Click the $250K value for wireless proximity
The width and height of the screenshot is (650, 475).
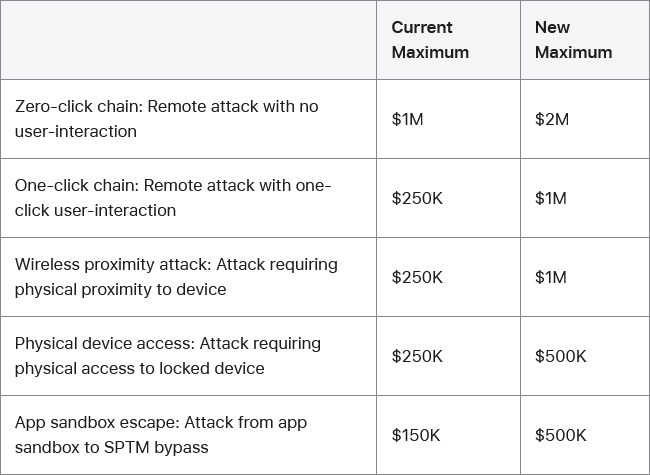(x=416, y=277)
